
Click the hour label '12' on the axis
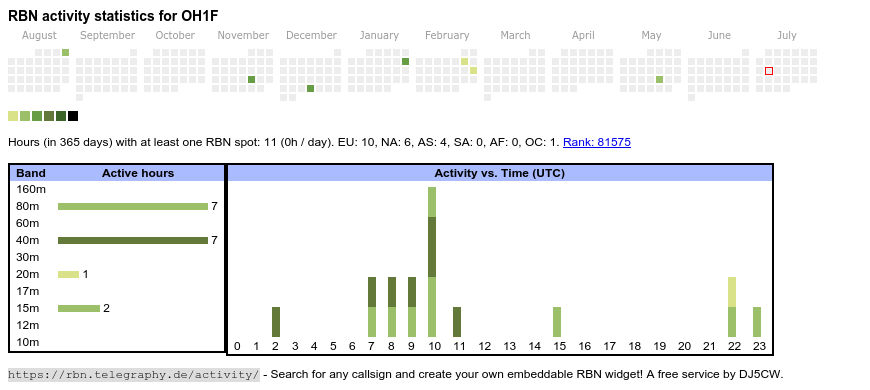click(485, 346)
